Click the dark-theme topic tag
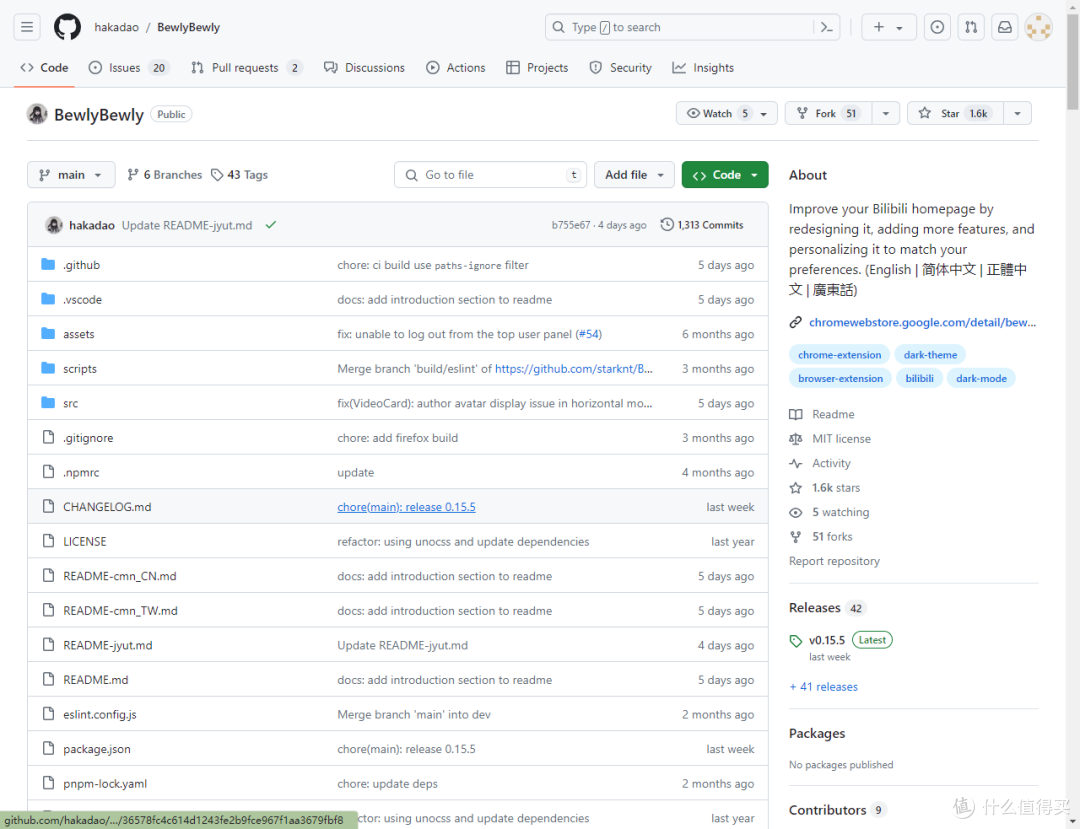This screenshot has width=1080, height=829. click(x=930, y=355)
